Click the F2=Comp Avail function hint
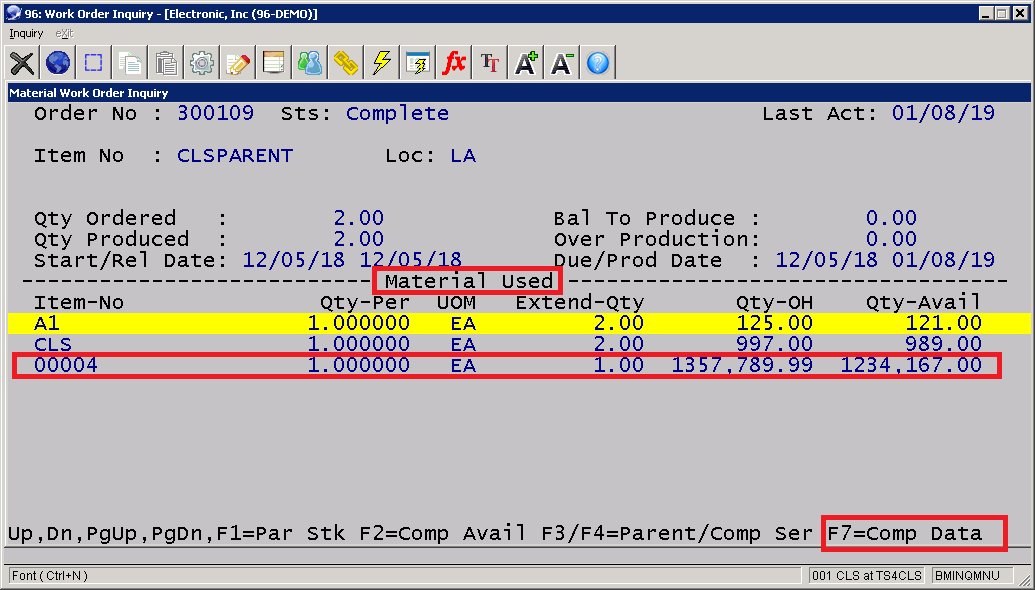Image resolution: width=1035 pixels, height=590 pixels. [443, 533]
